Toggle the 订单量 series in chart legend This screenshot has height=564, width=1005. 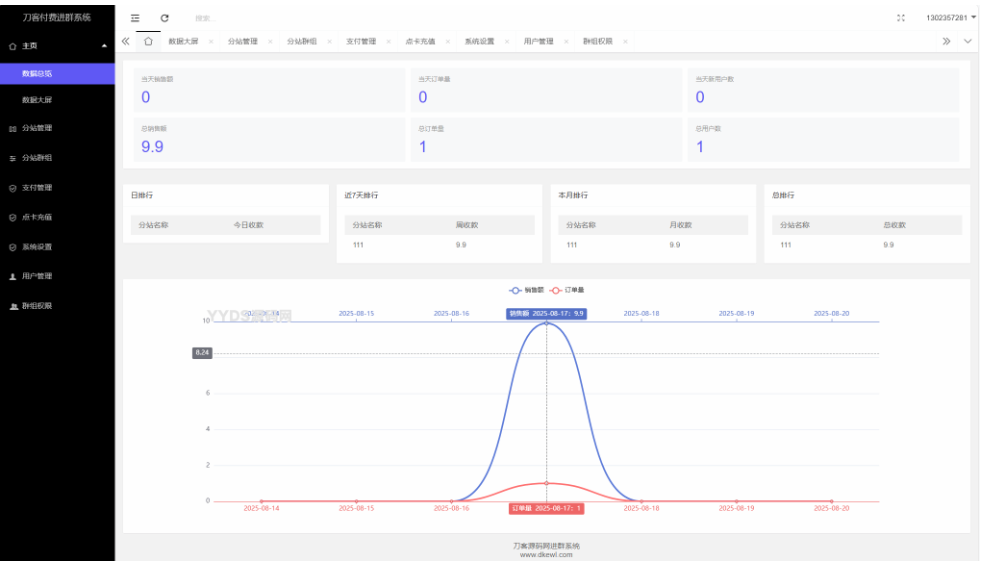[567, 290]
